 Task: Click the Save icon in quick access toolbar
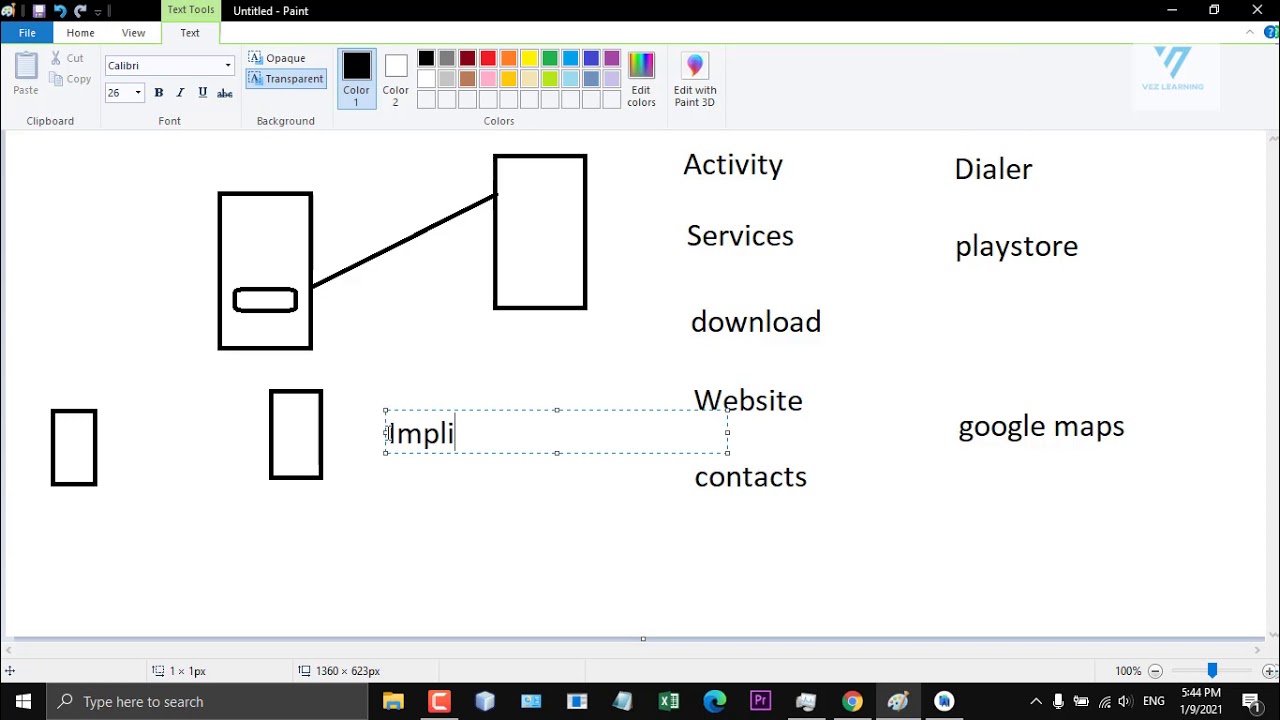(39, 11)
